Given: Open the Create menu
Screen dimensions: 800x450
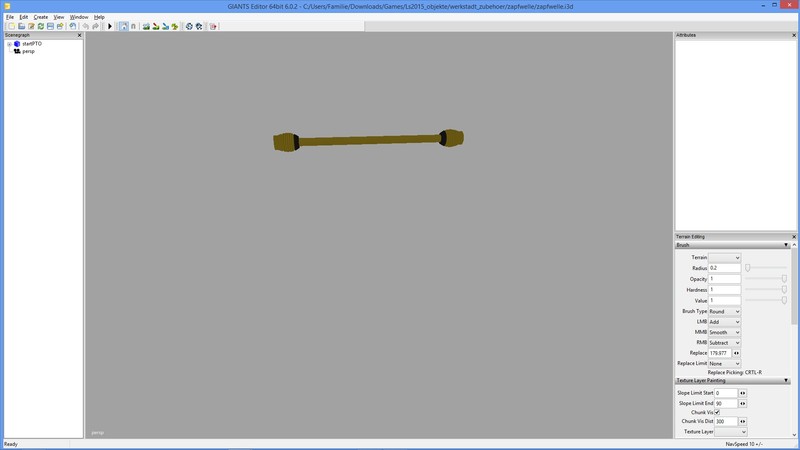Looking at the screenshot, I should tap(40, 17).
